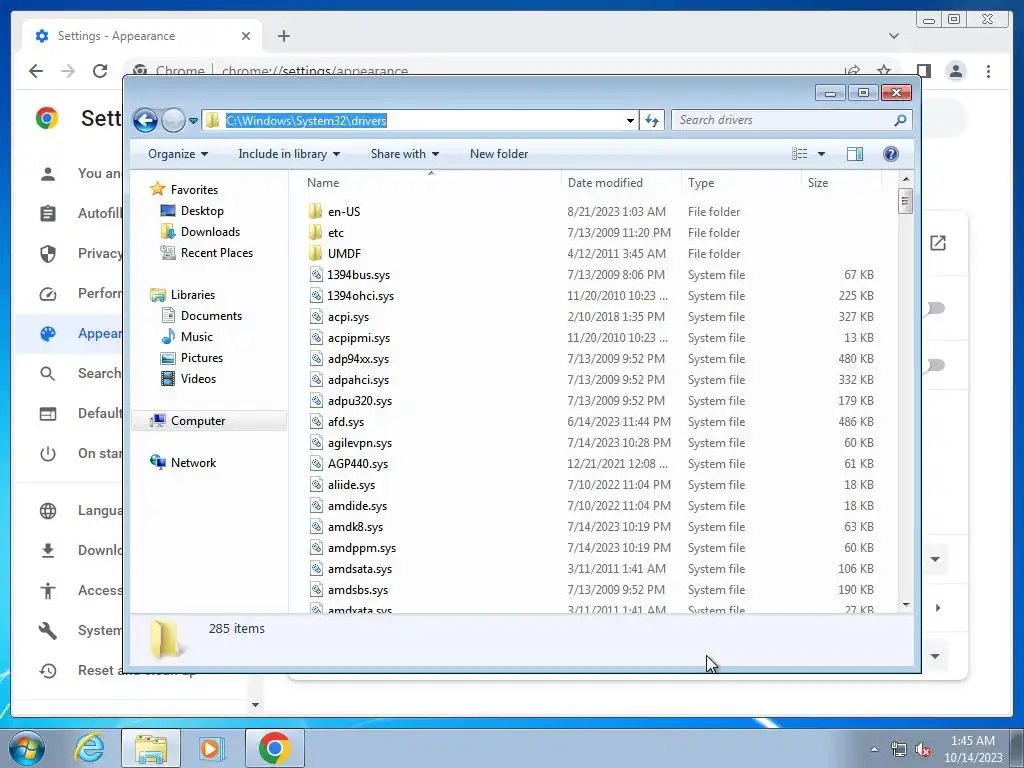Open the Videos library
This screenshot has height=768, width=1024.
(198, 379)
